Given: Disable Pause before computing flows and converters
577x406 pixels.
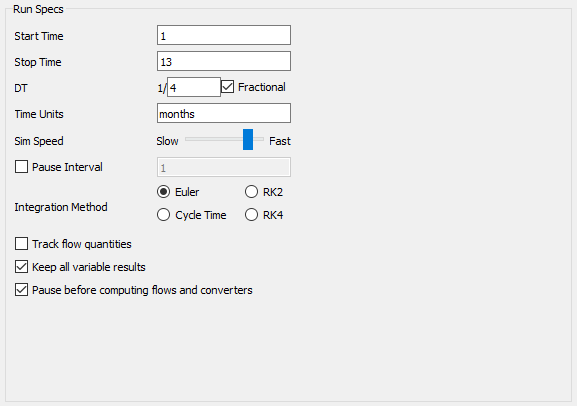Looking at the screenshot, I should (21, 290).
